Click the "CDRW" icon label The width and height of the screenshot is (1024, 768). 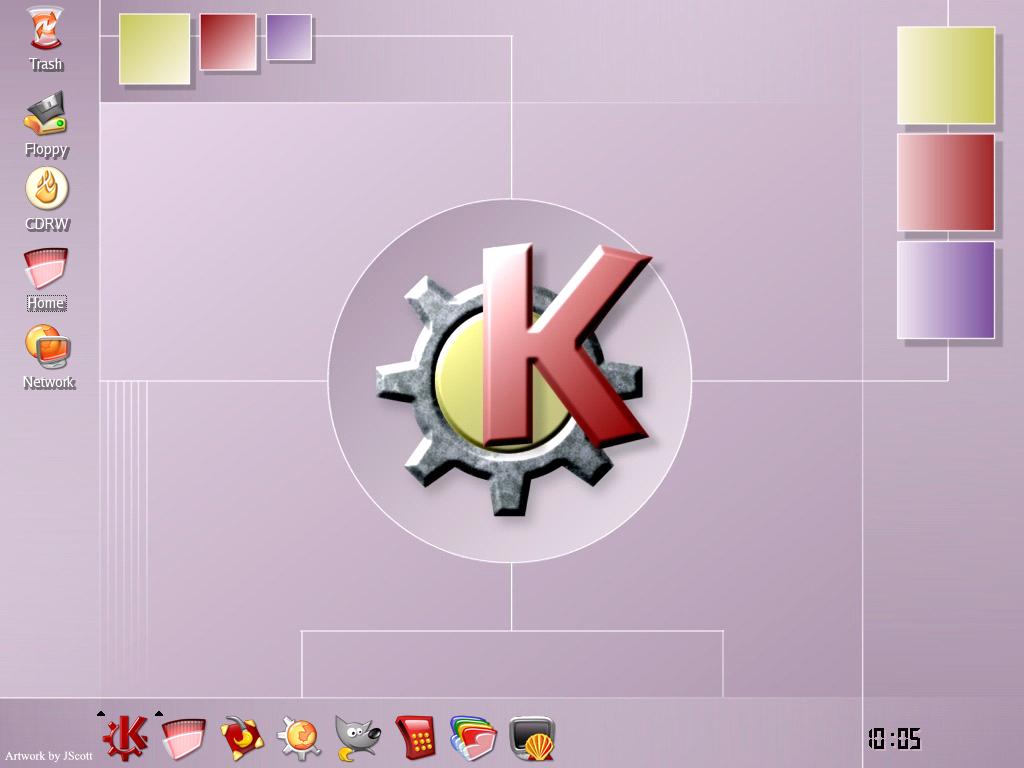[x=46, y=224]
